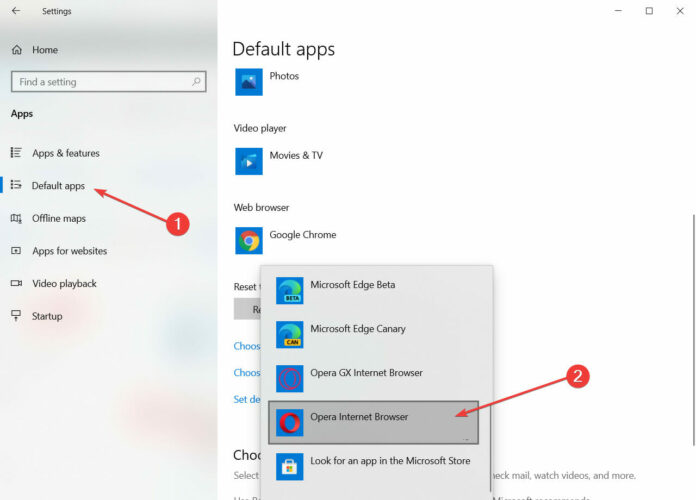Click the Movies & TV app icon
This screenshot has height=500, width=696.
[x=249, y=161]
